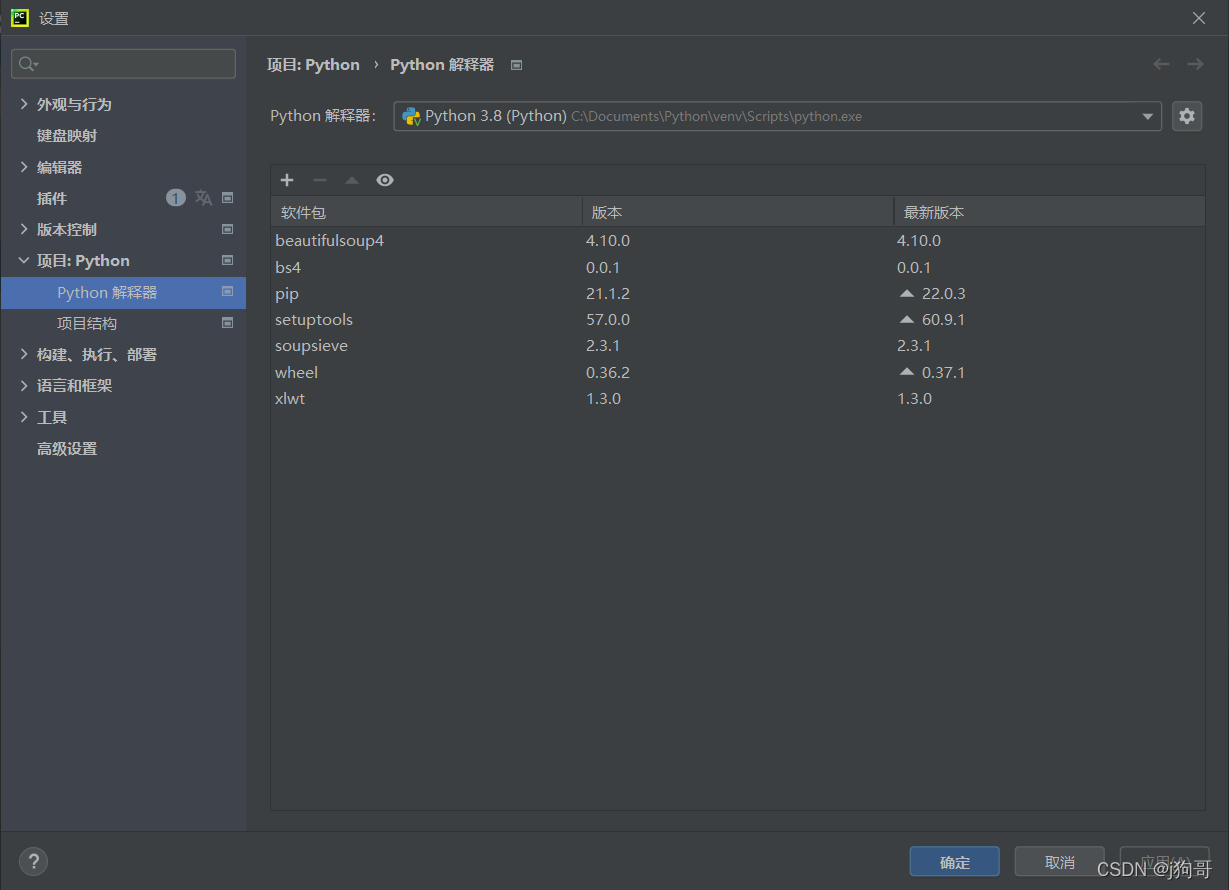
Task: Select the pip package row
Action: point(738,293)
